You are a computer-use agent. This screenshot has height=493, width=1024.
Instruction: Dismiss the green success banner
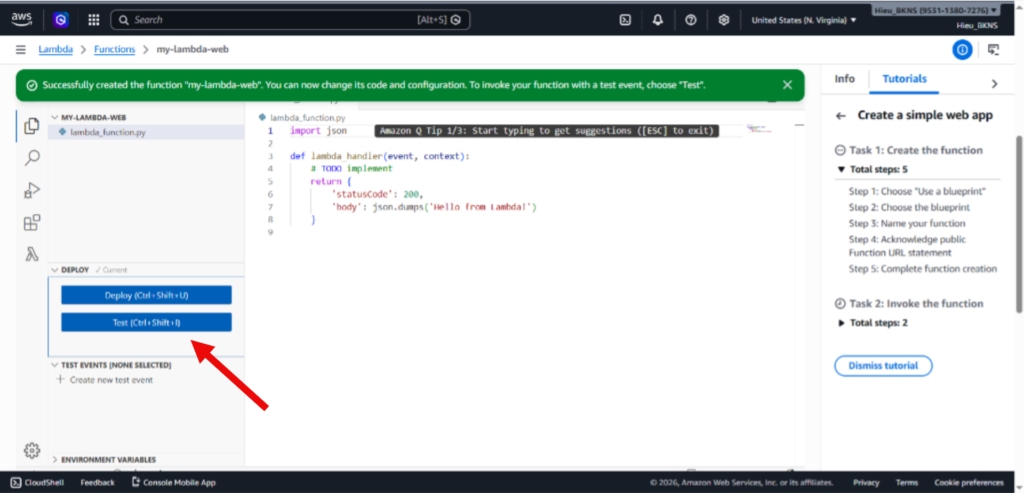tap(788, 85)
